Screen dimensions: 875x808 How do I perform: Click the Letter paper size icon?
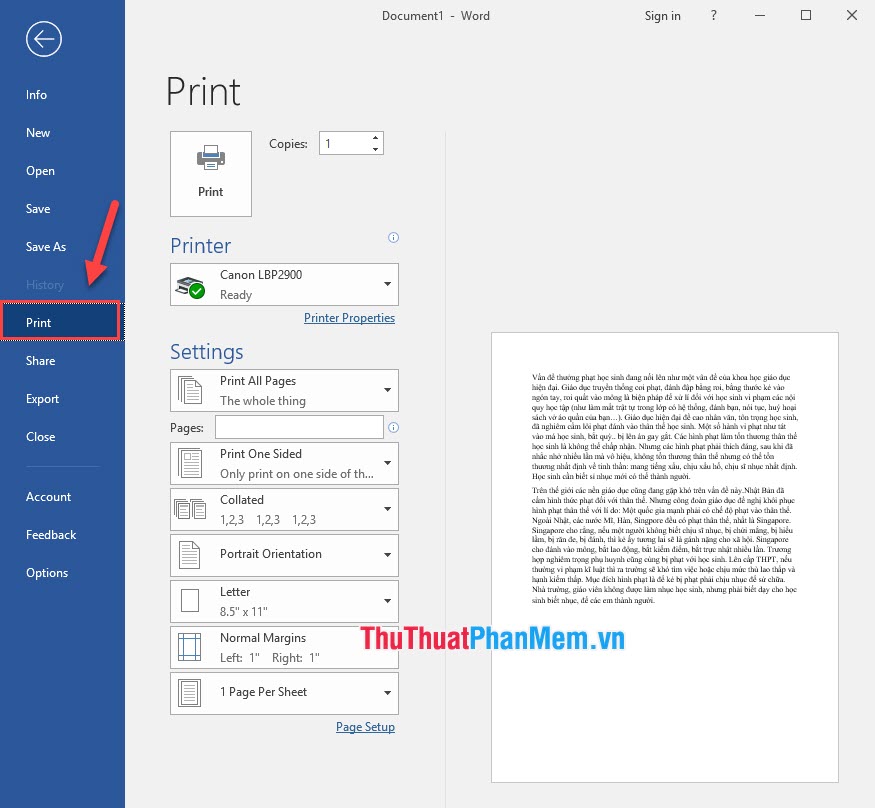[189, 600]
